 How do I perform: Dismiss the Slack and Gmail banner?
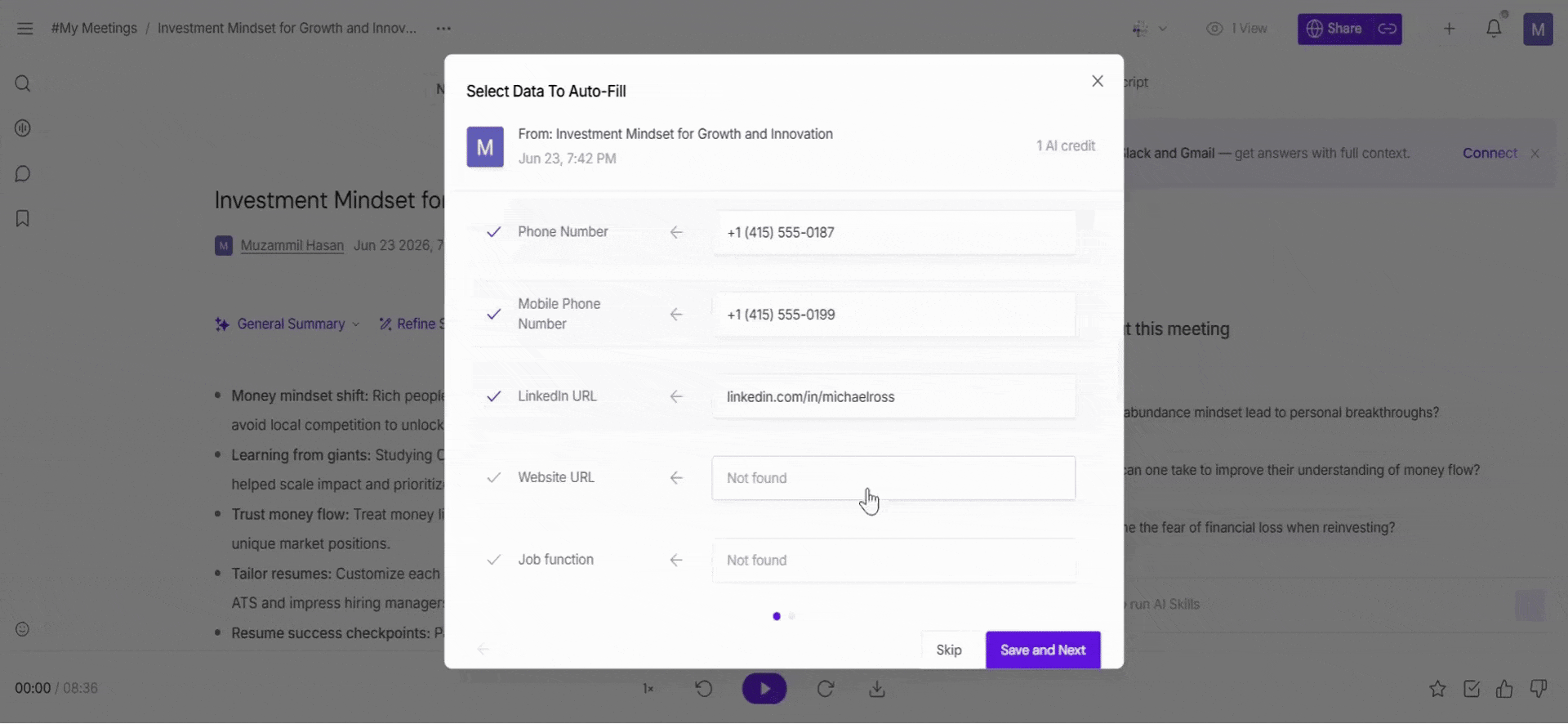1535,154
